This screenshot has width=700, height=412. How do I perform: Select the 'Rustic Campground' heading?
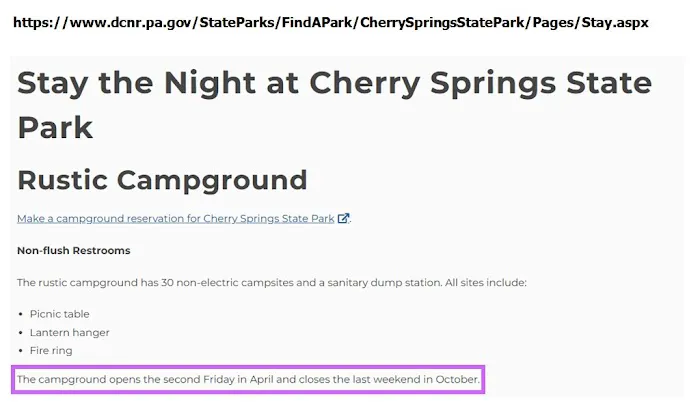[x=162, y=180]
